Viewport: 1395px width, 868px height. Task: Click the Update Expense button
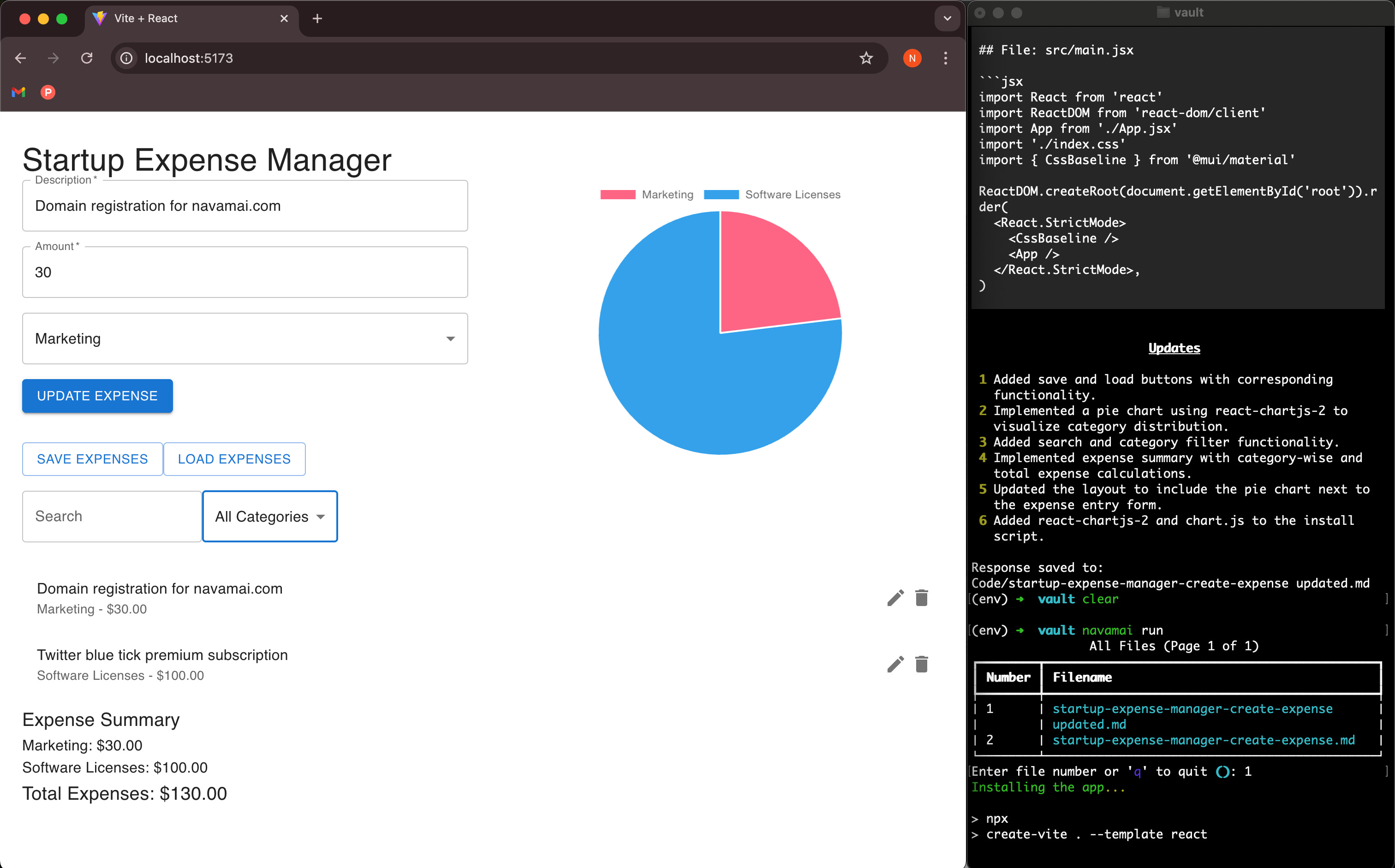click(x=98, y=396)
